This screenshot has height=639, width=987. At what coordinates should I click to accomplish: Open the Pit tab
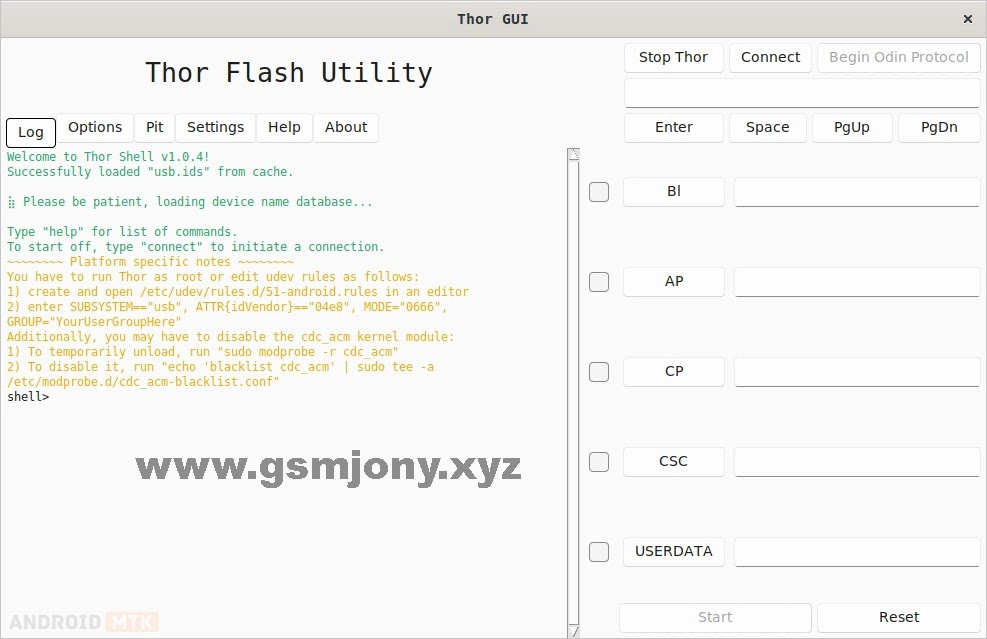pos(154,128)
